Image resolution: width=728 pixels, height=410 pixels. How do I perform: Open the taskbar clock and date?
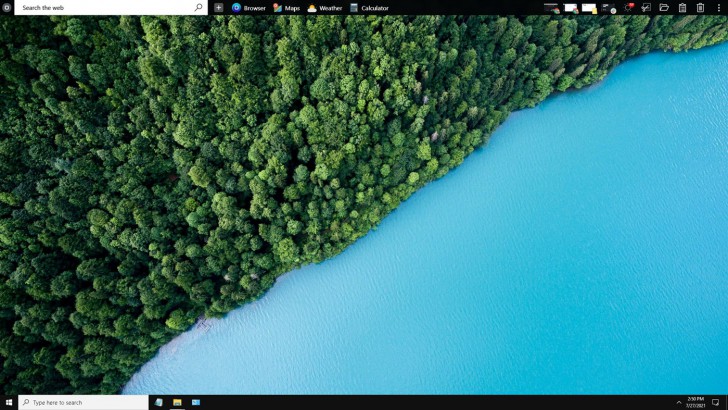696,402
